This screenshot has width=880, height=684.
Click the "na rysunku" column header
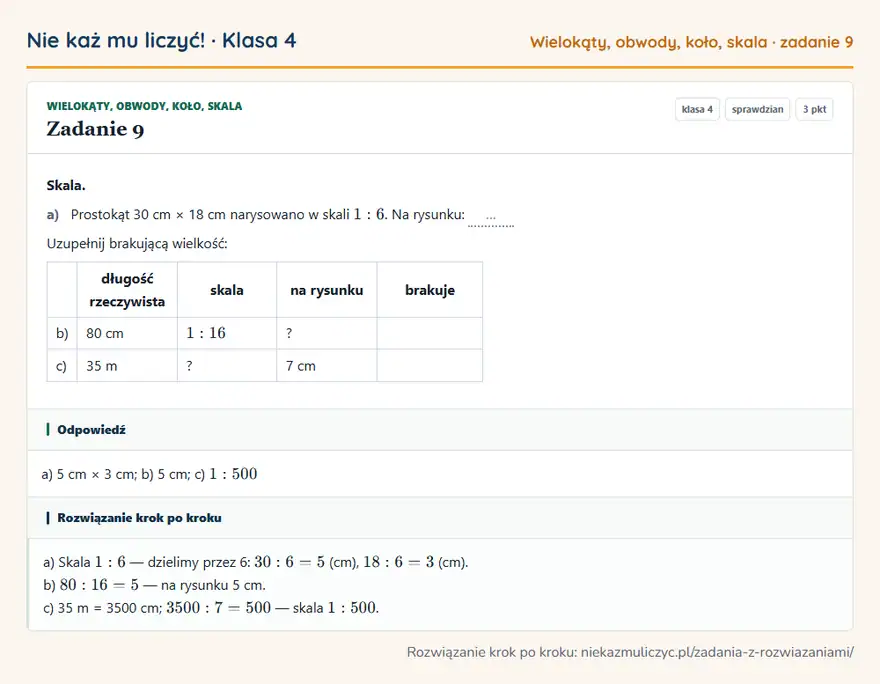click(327, 290)
